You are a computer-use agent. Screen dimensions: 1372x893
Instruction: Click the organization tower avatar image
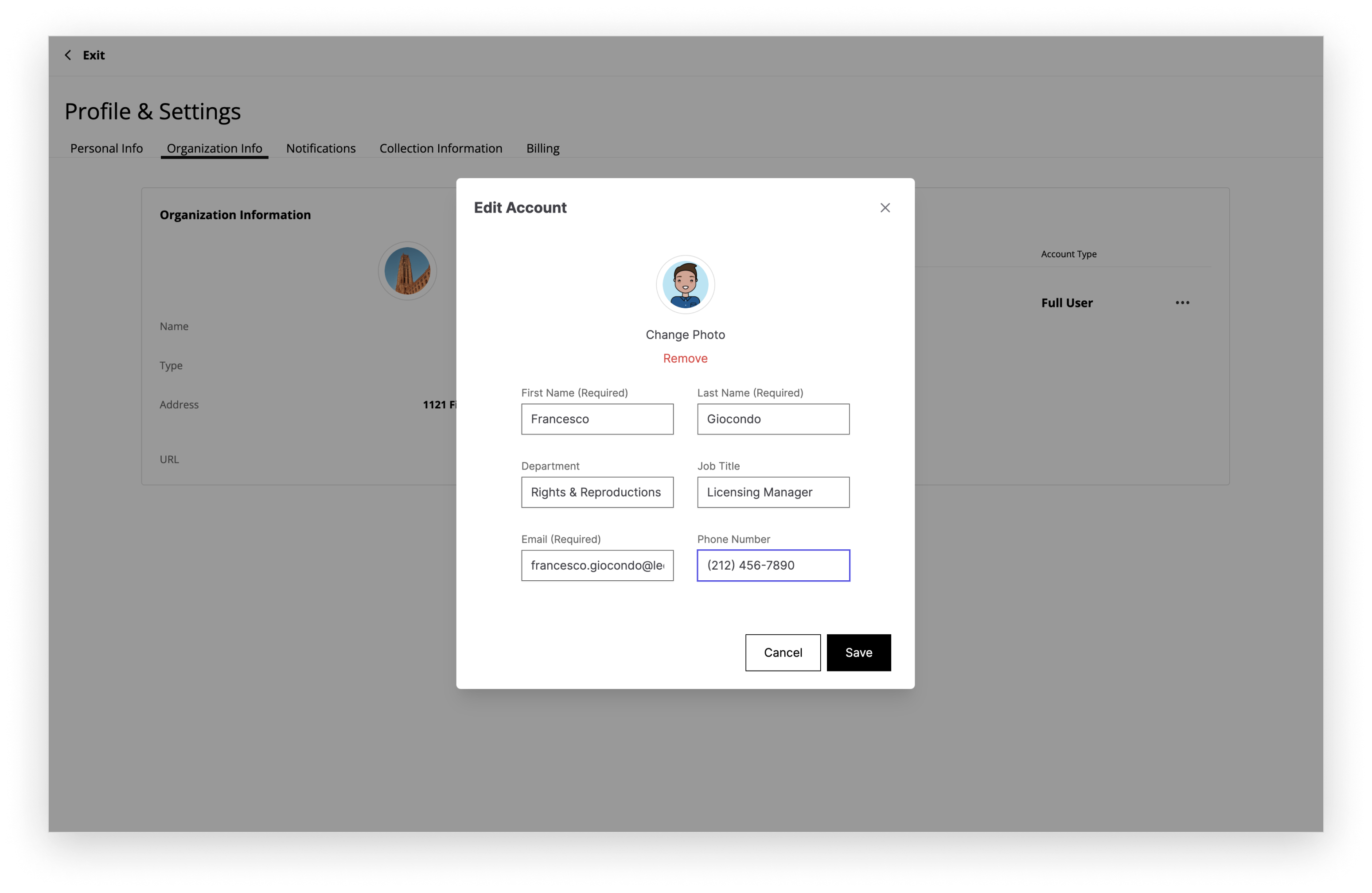click(407, 271)
